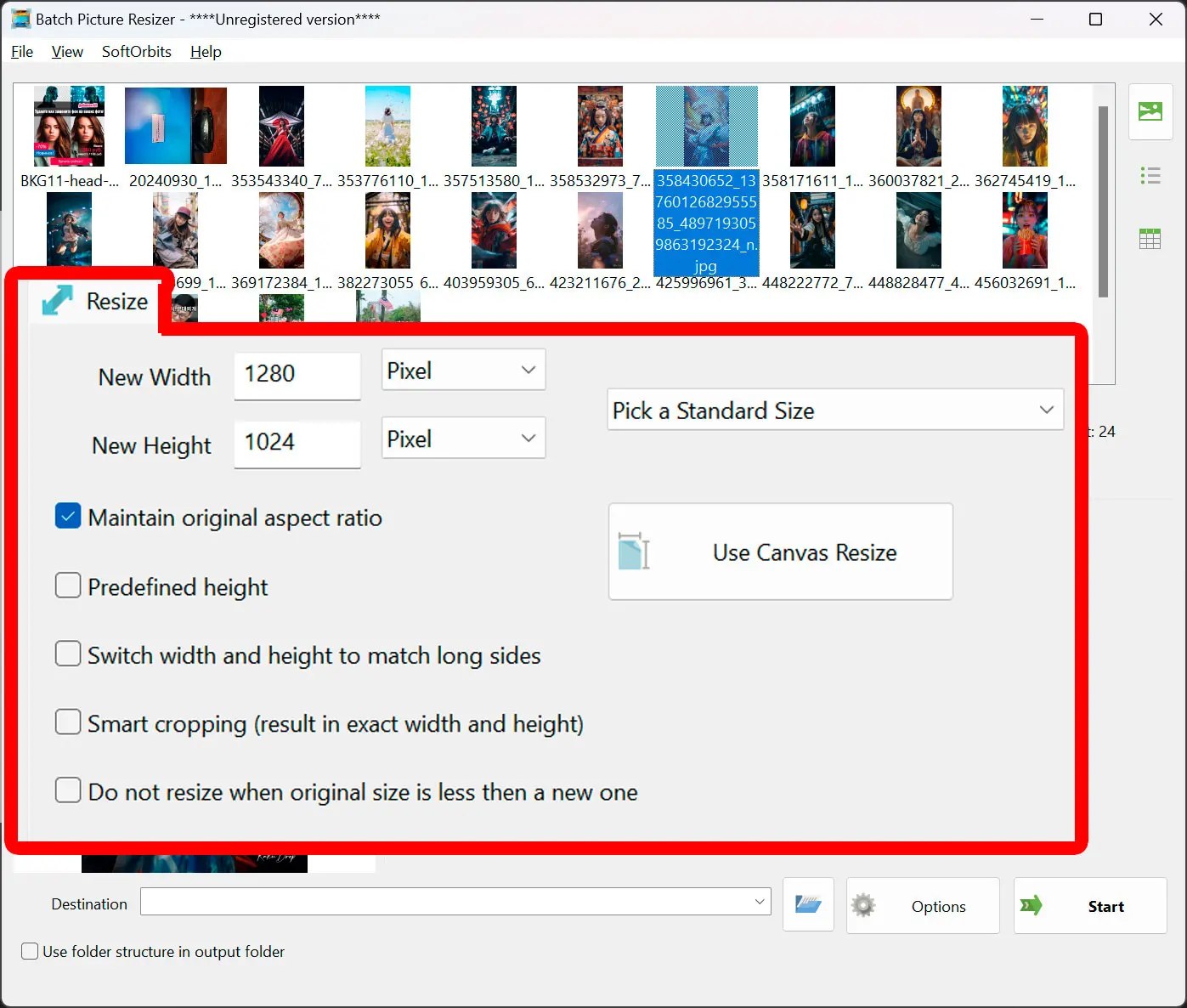Select thumbnail 448828477_4 image
The height and width of the screenshot is (1008, 1187).
click(919, 230)
